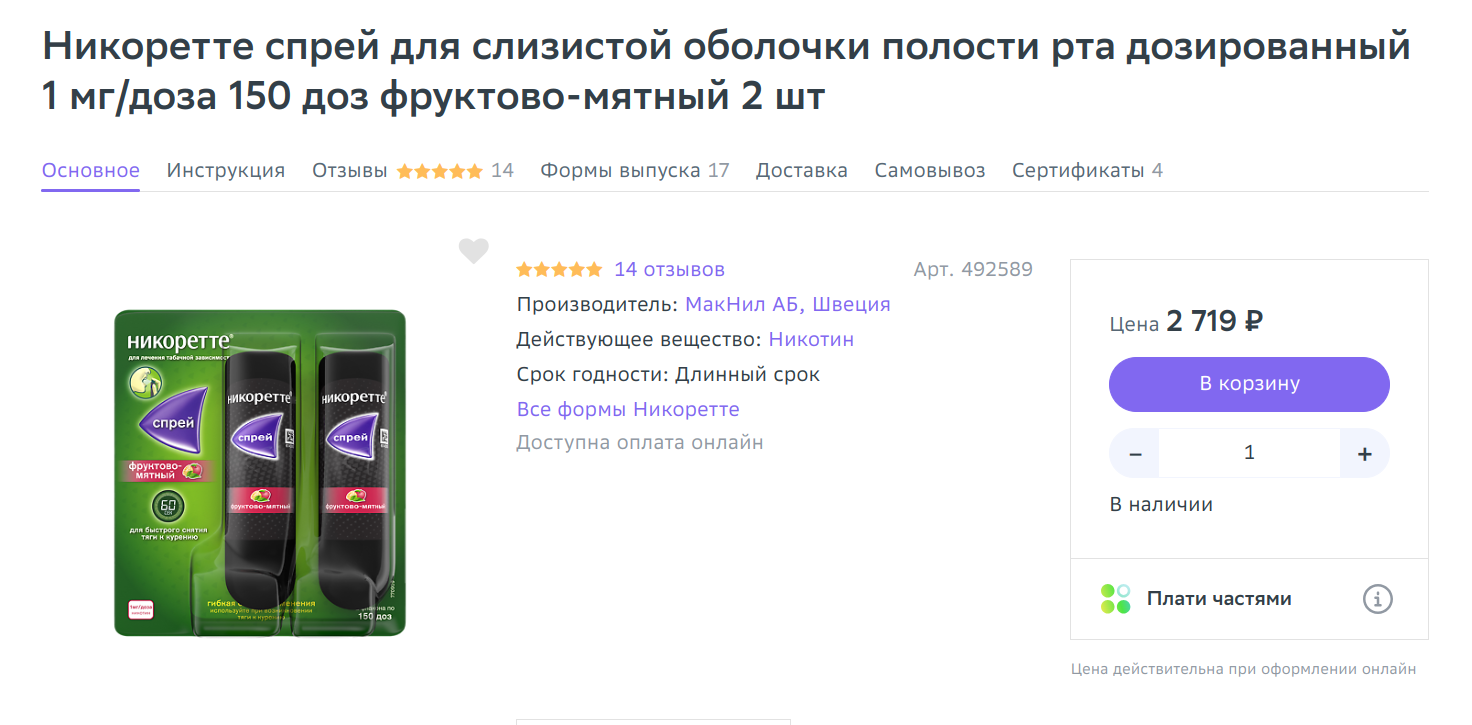Add item to cart with В корзину
Image resolution: width=1472 pixels, height=725 pixels.
[1249, 384]
